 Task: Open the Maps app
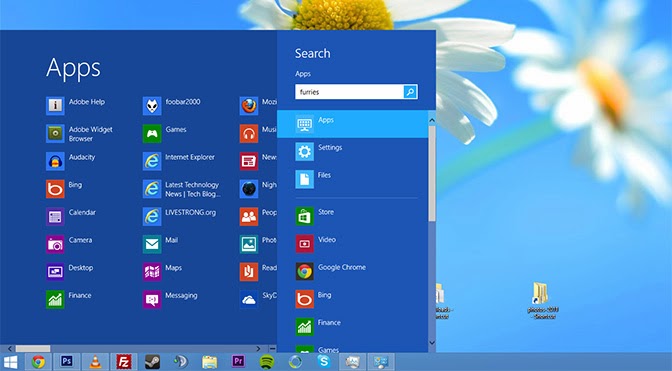point(163,272)
